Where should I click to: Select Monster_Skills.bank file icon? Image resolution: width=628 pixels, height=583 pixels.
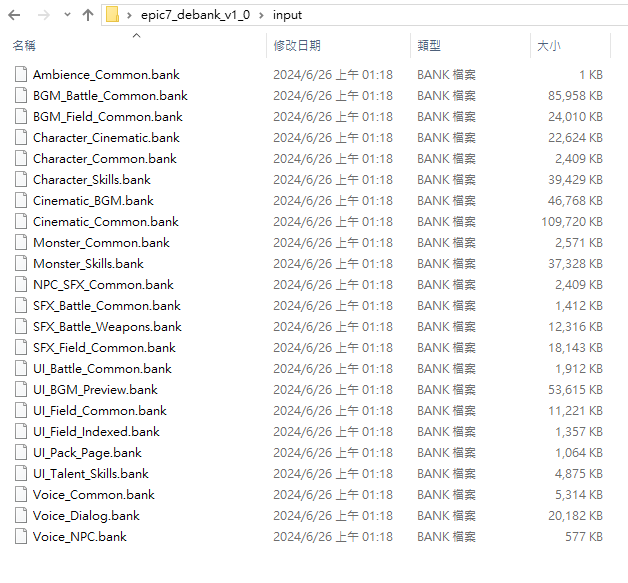[21, 263]
